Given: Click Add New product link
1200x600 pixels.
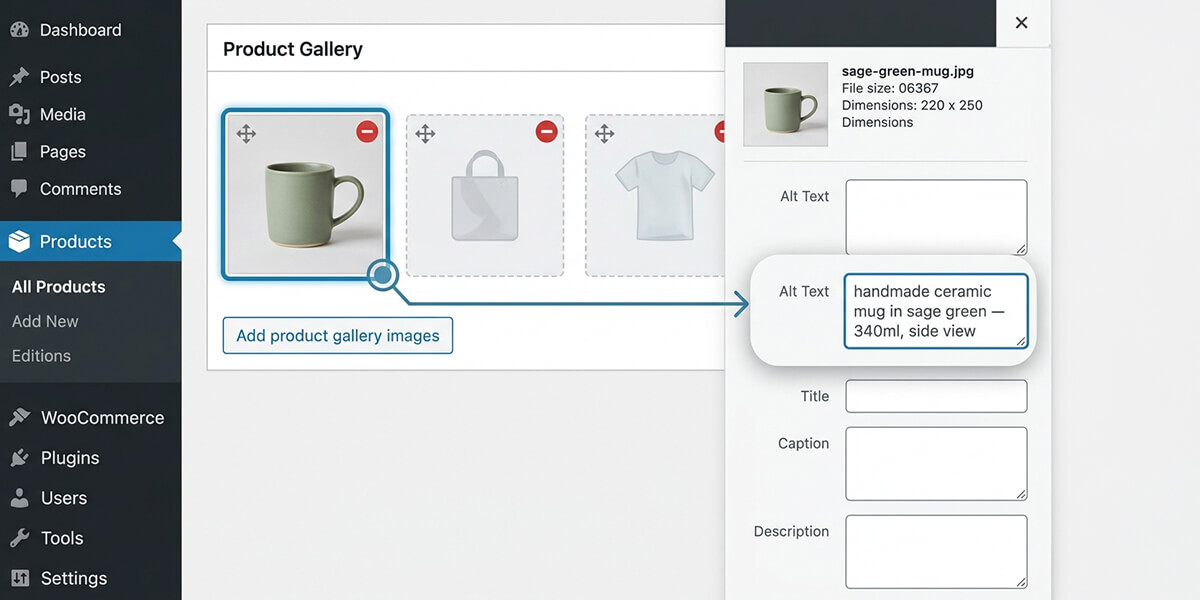Looking at the screenshot, I should tap(45, 321).
